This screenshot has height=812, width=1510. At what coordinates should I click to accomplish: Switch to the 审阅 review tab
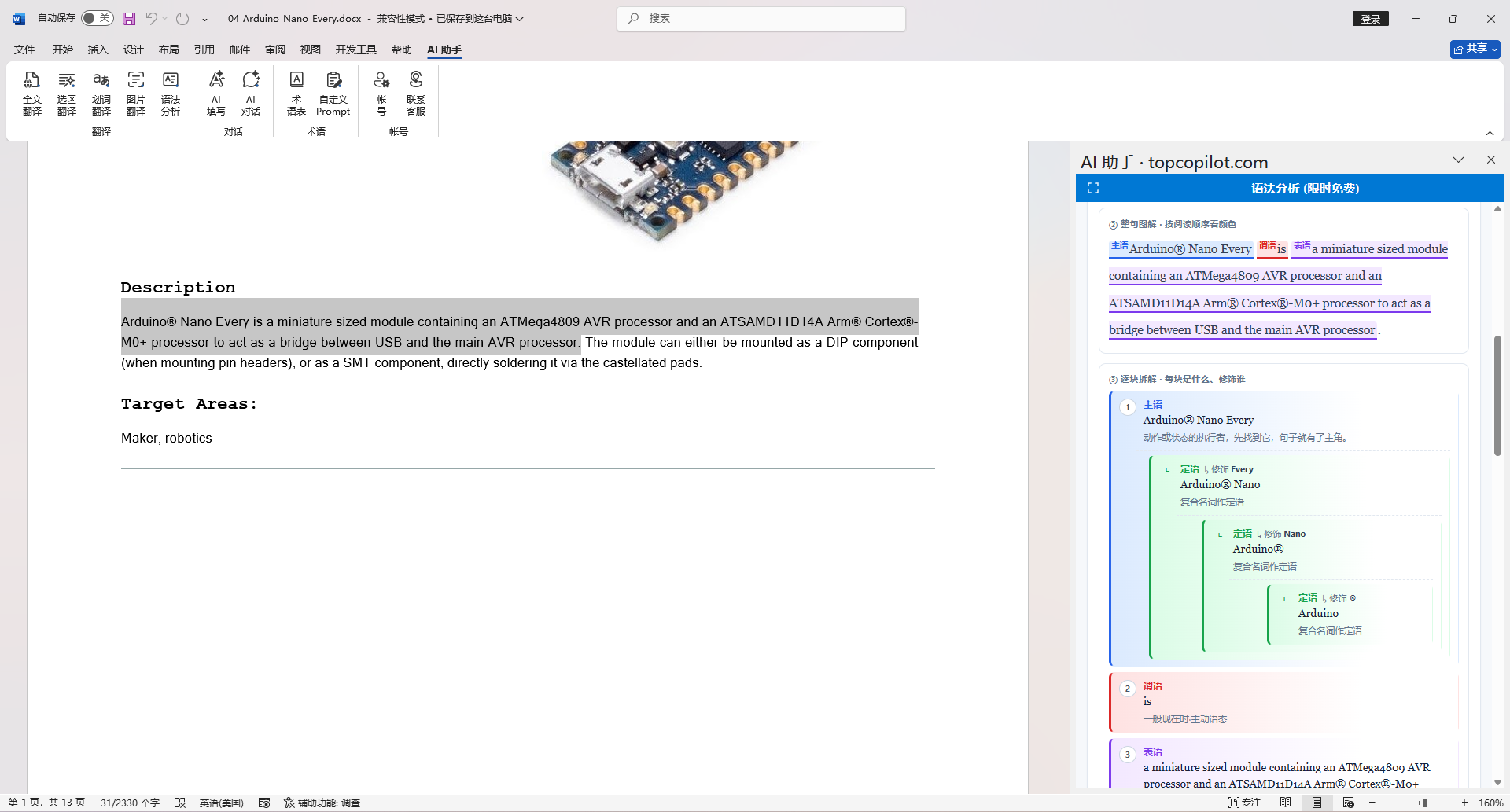click(x=275, y=50)
